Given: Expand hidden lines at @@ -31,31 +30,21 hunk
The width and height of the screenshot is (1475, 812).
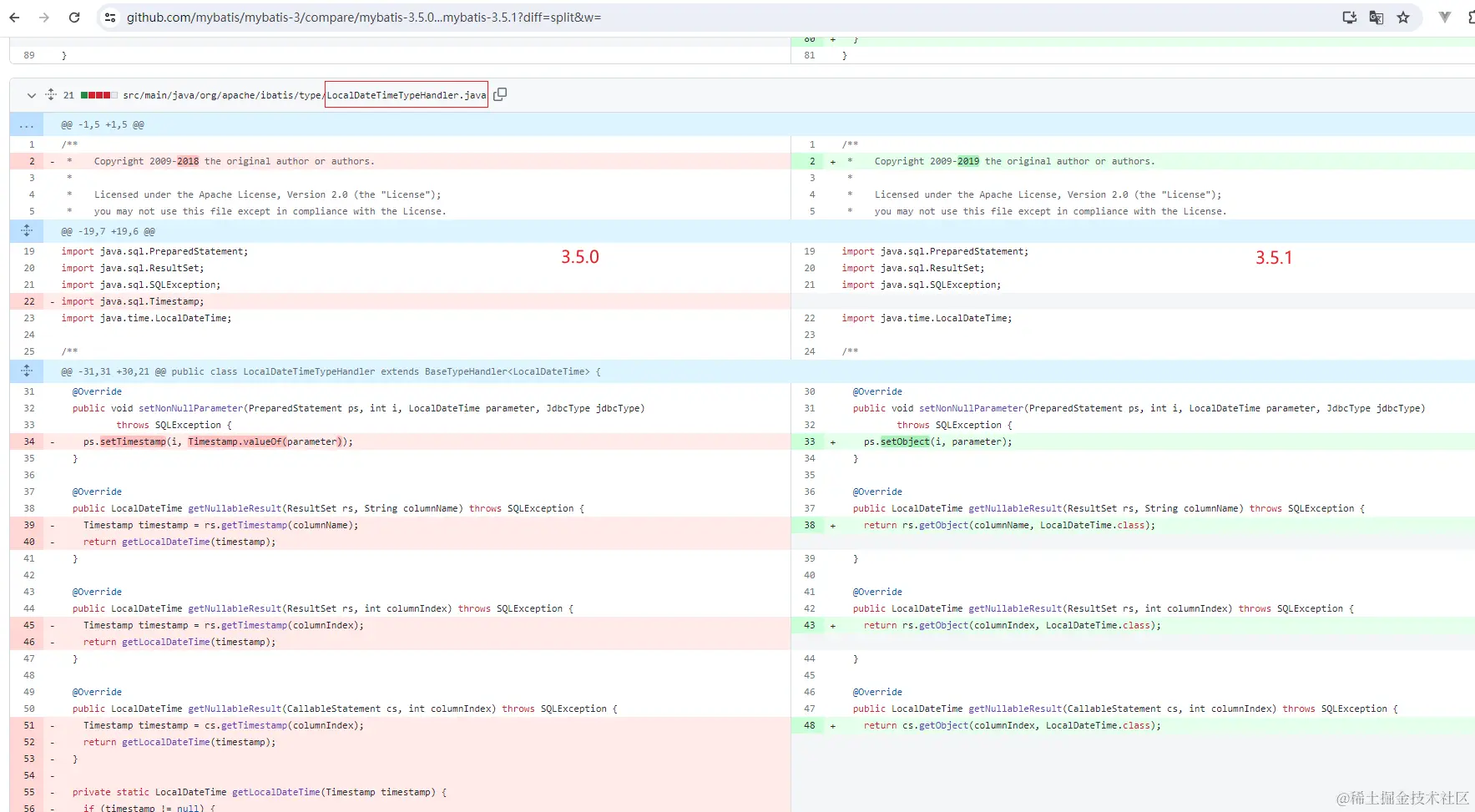Looking at the screenshot, I should point(27,371).
